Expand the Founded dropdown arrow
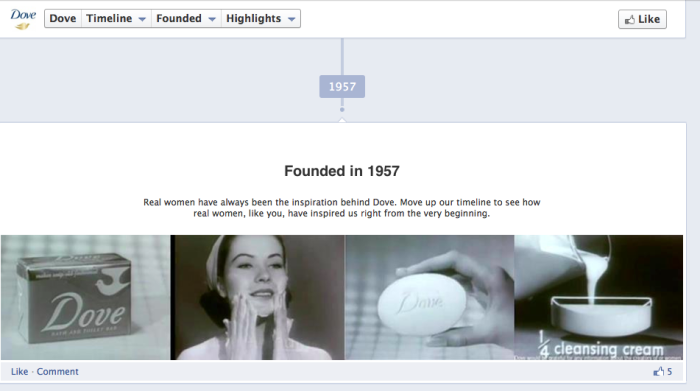The width and height of the screenshot is (700, 391). tap(212, 19)
